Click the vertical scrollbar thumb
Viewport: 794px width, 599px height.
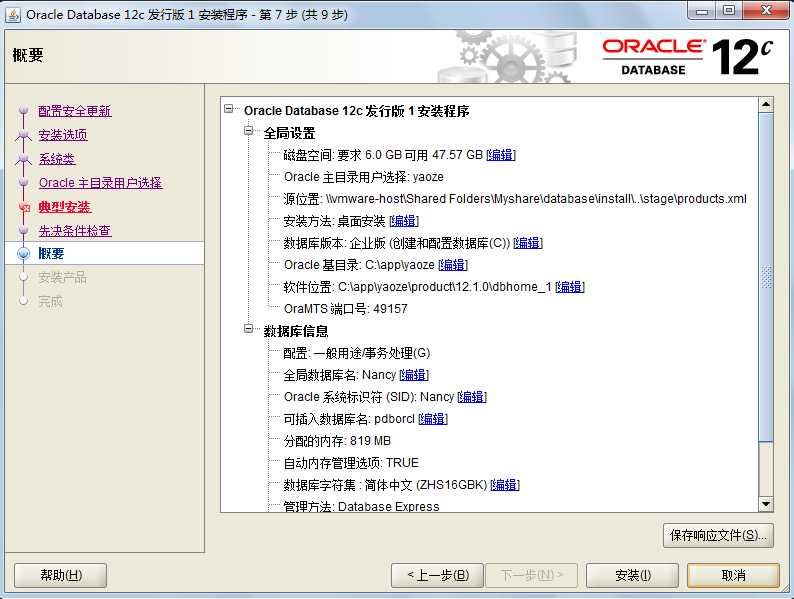tap(766, 277)
